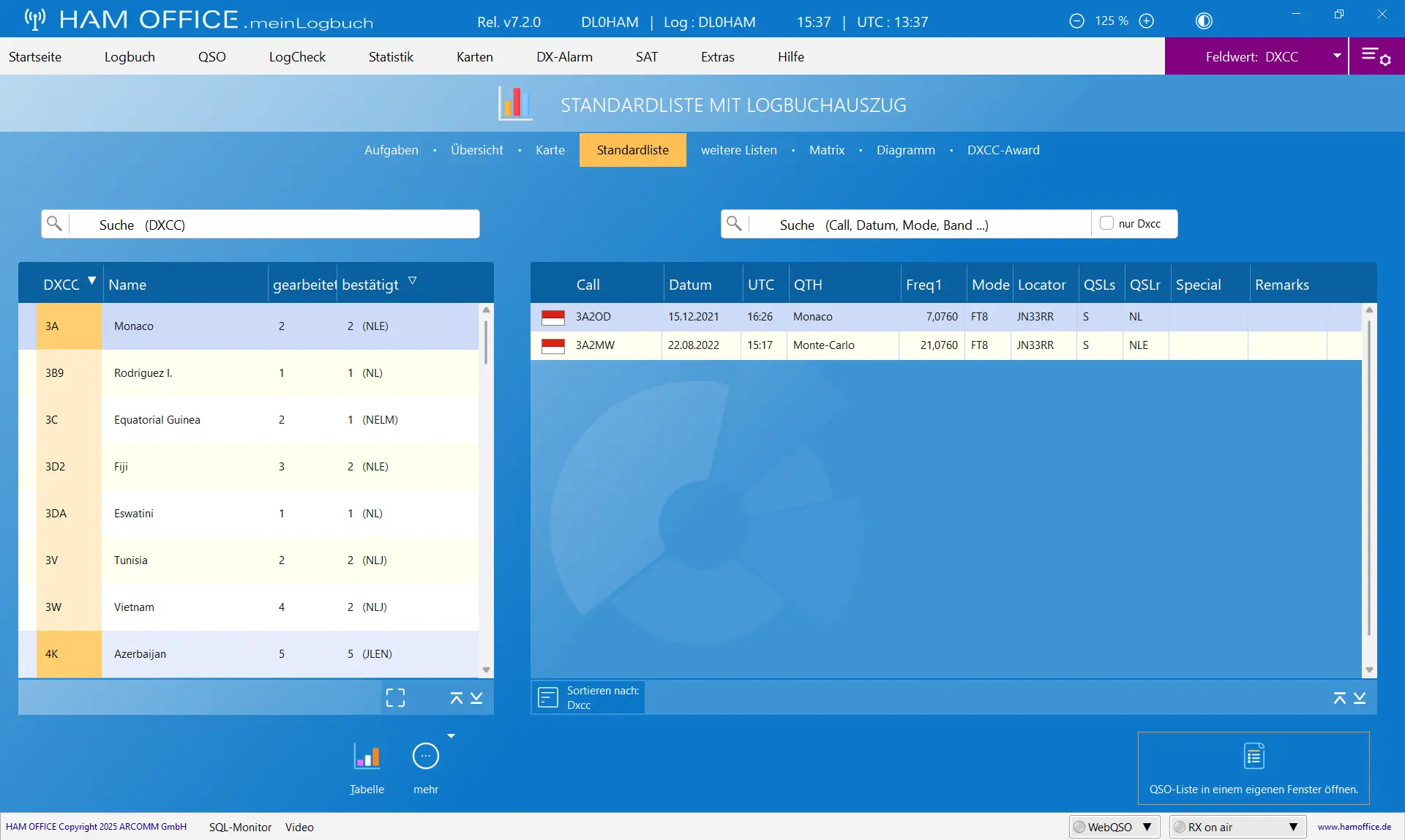This screenshot has height=840, width=1405.
Task: Switch to the DXCC-Award tab
Action: (1003, 150)
